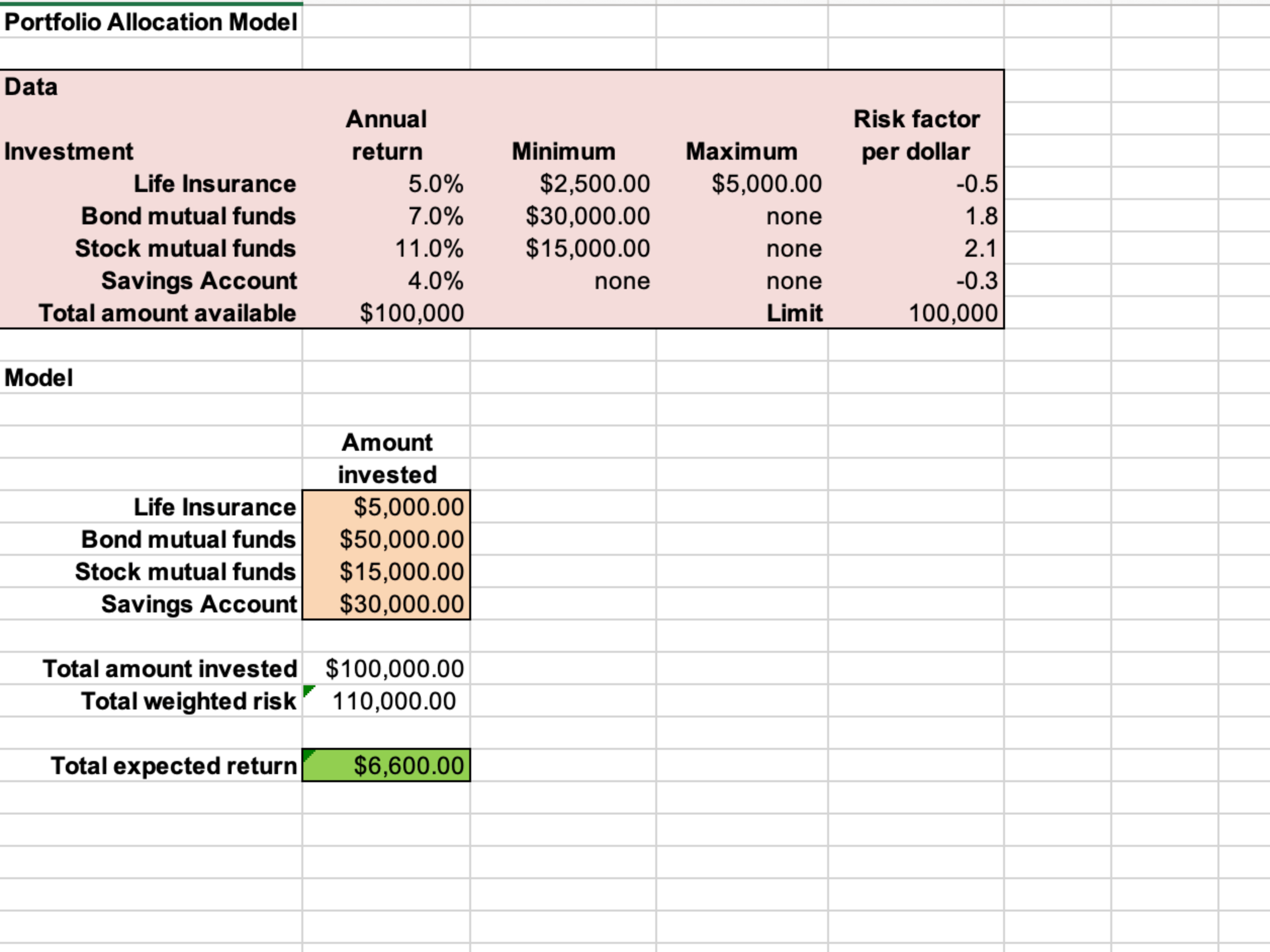Select the $5,000.00 maximum cell in Data
Viewport: 1270px width, 952px height.
(742, 183)
